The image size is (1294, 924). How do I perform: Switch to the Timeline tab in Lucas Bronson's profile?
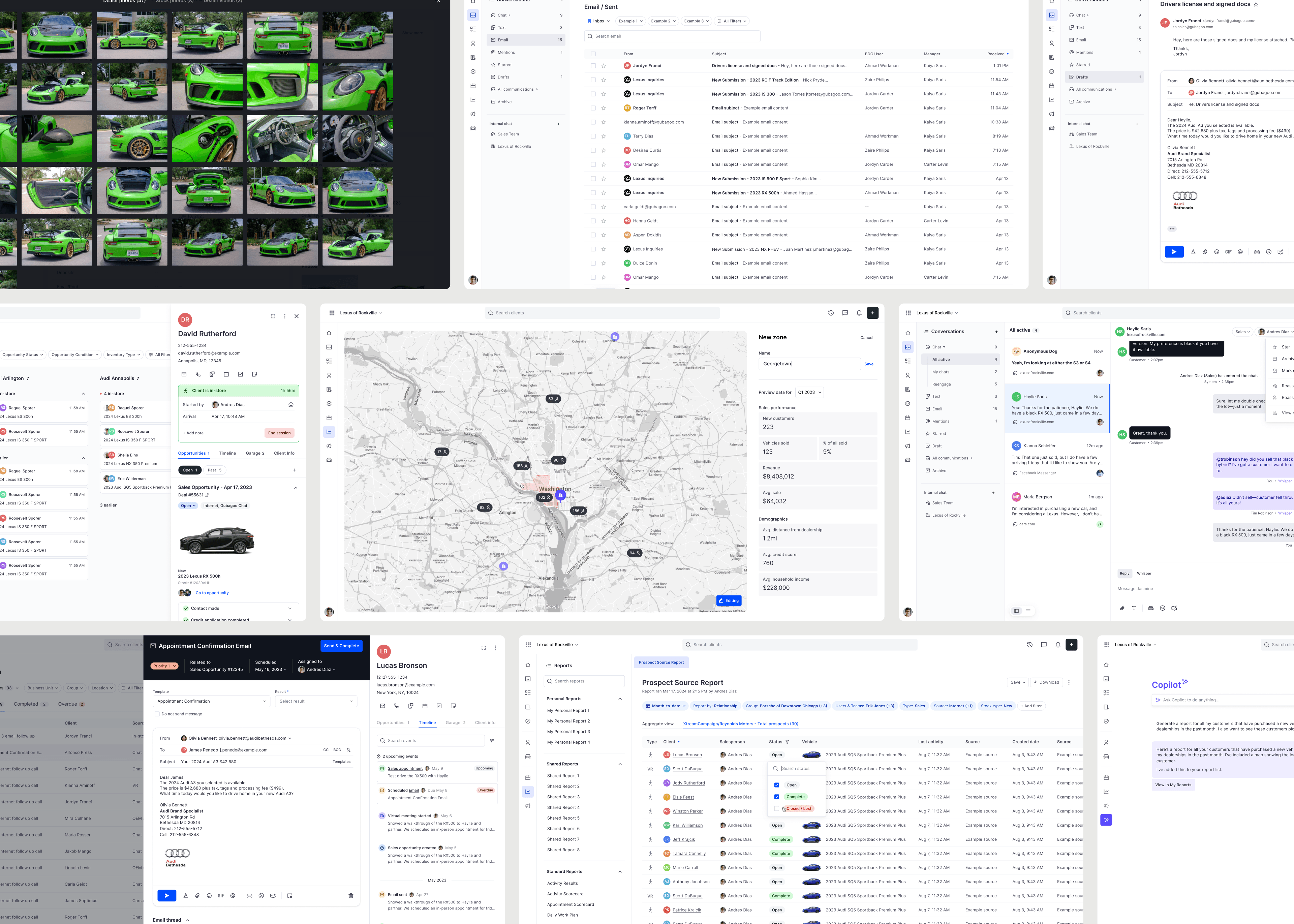pos(427,722)
